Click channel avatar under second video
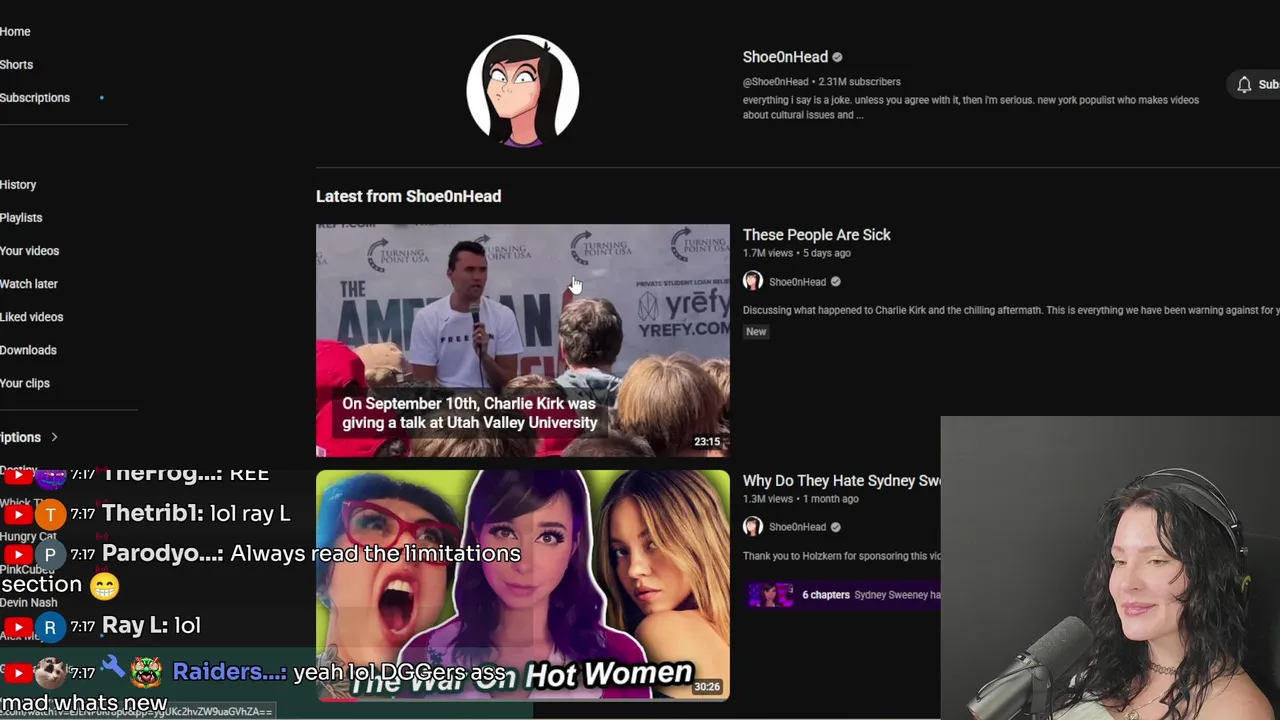The image size is (1280, 720). click(752, 527)
